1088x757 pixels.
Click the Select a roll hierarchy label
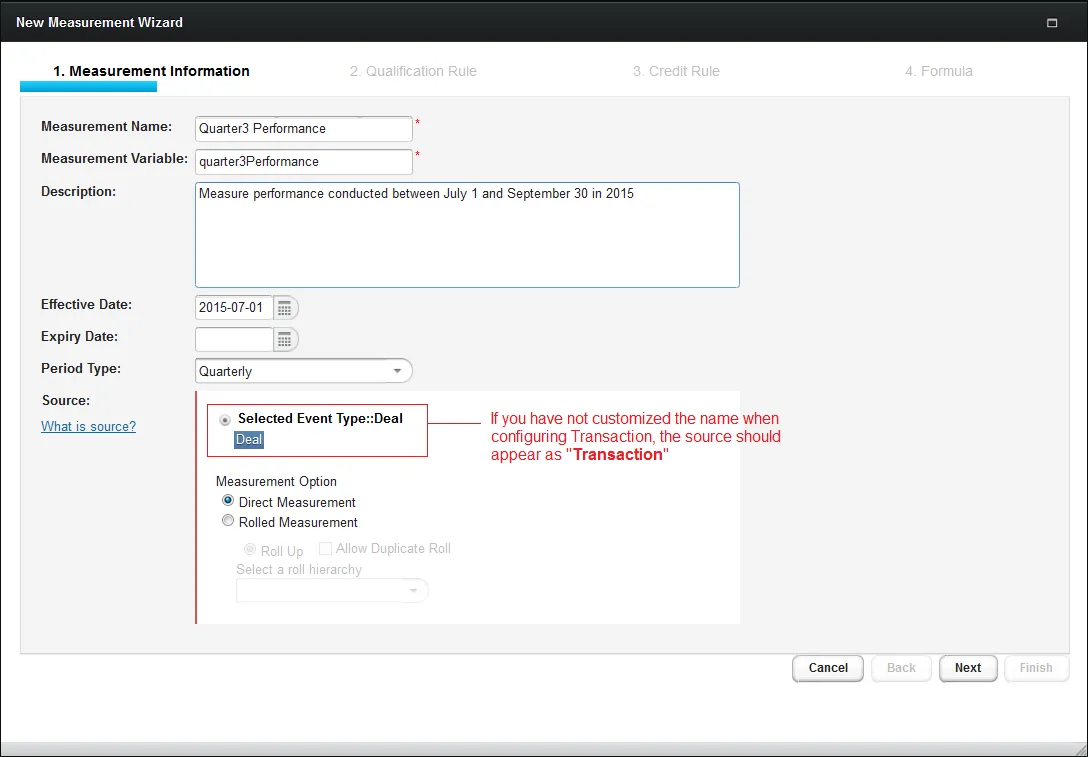[x=299, y=569]
